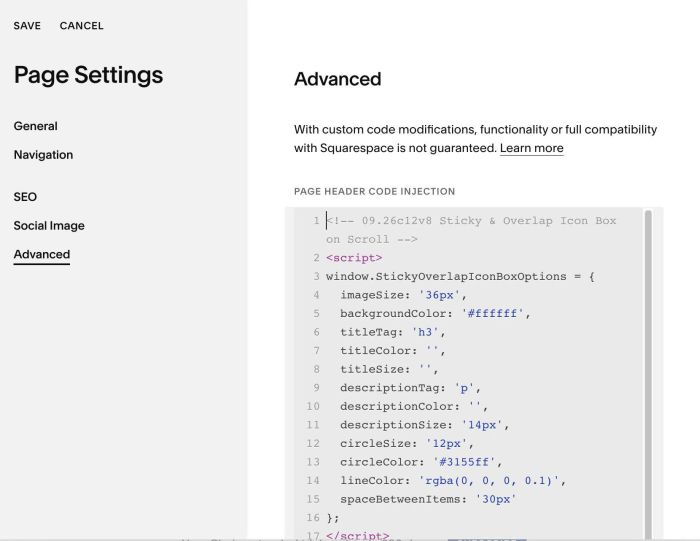The height and width of the screenshot is (541, 700).
Task: Click the comment line 'Sticky & Overlap Icon Box'
Action: 528,221
